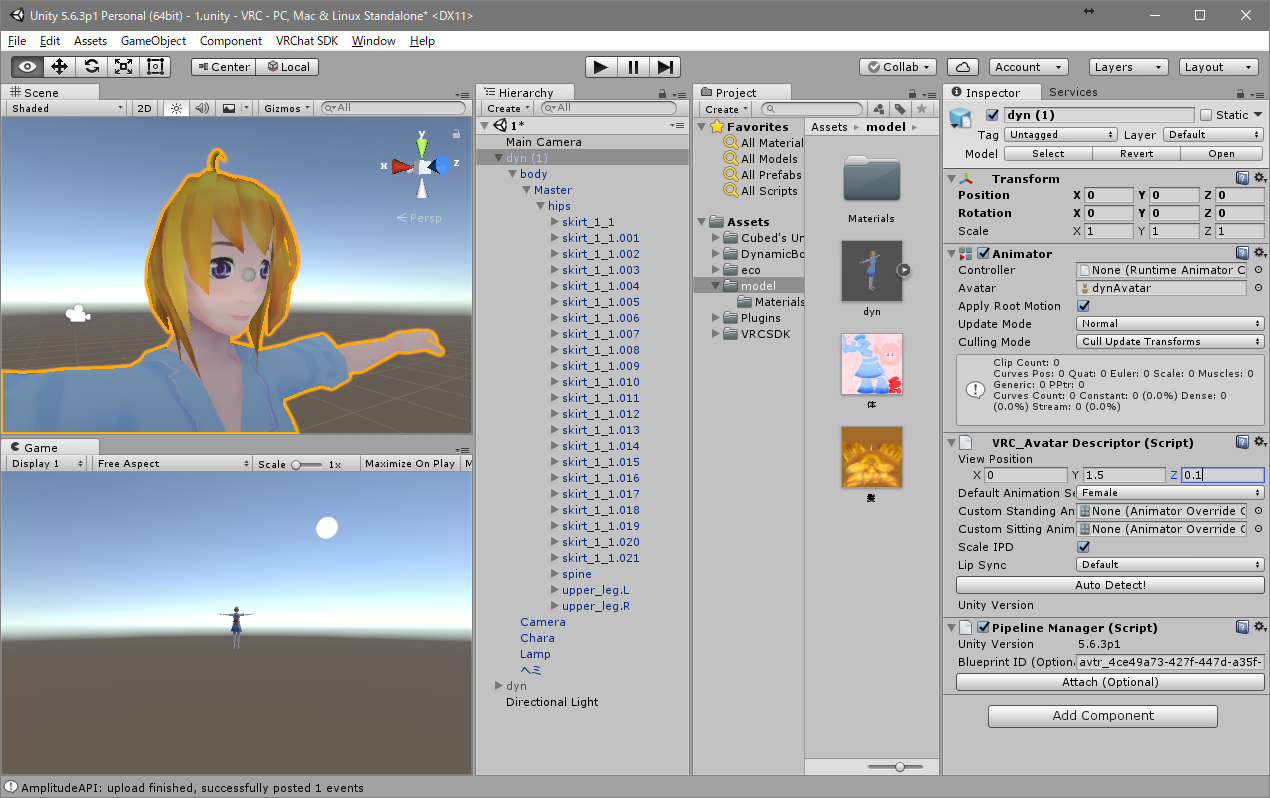Open the Window menu
Image resolution: width=1270 pixels, height=798 pixels.
click(374, 41)
